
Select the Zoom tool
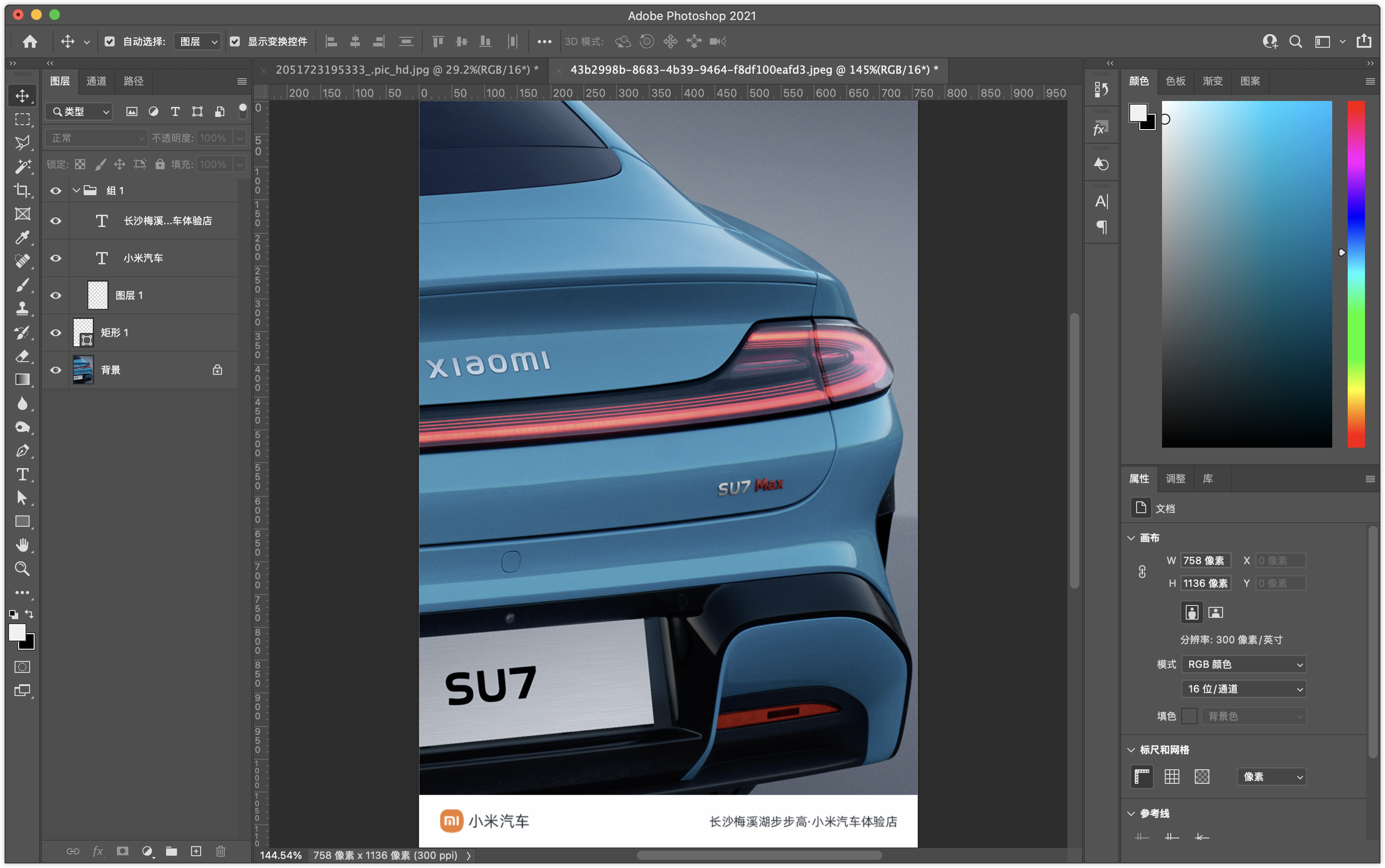[x=22, y=568]
